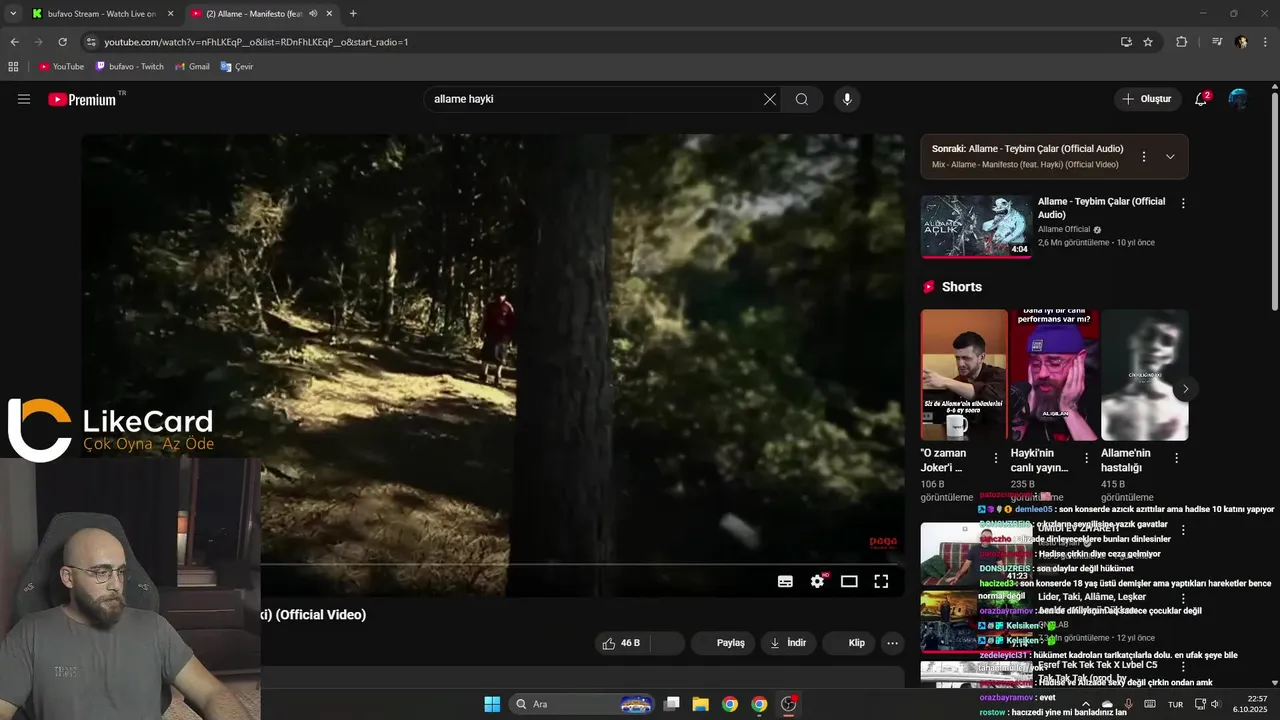This screenshot has height=720, width=1280.
Task: Play Allame - Teybim Çalar thumbnail
Action: (x=976, y=227)
